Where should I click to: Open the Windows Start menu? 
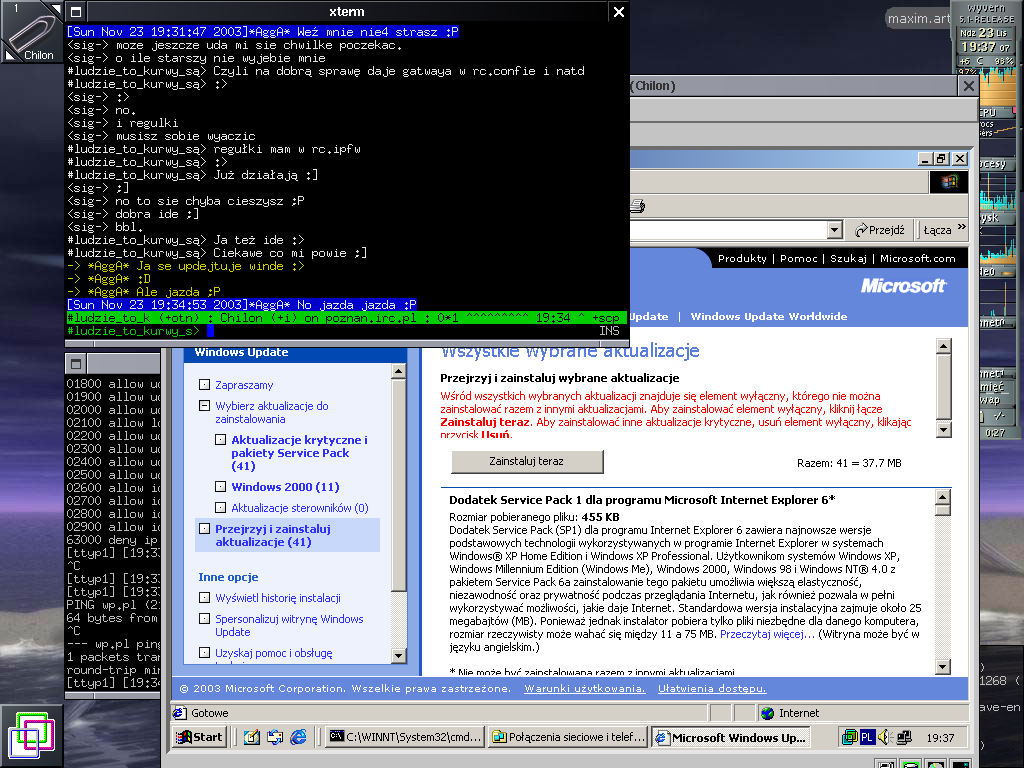[x=200, y=738]
